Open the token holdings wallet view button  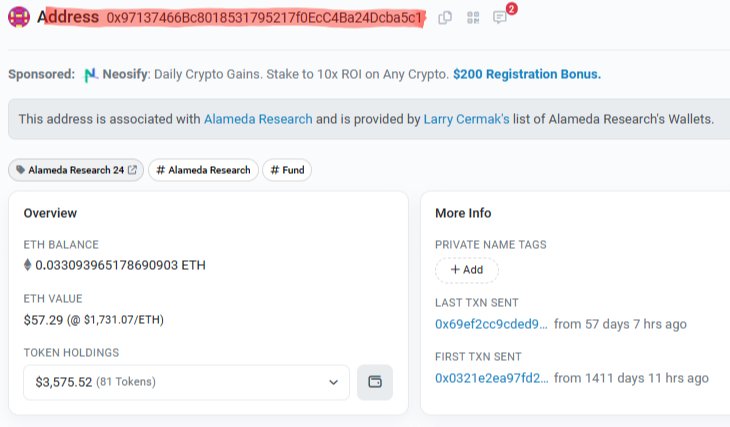click(375, 382)
